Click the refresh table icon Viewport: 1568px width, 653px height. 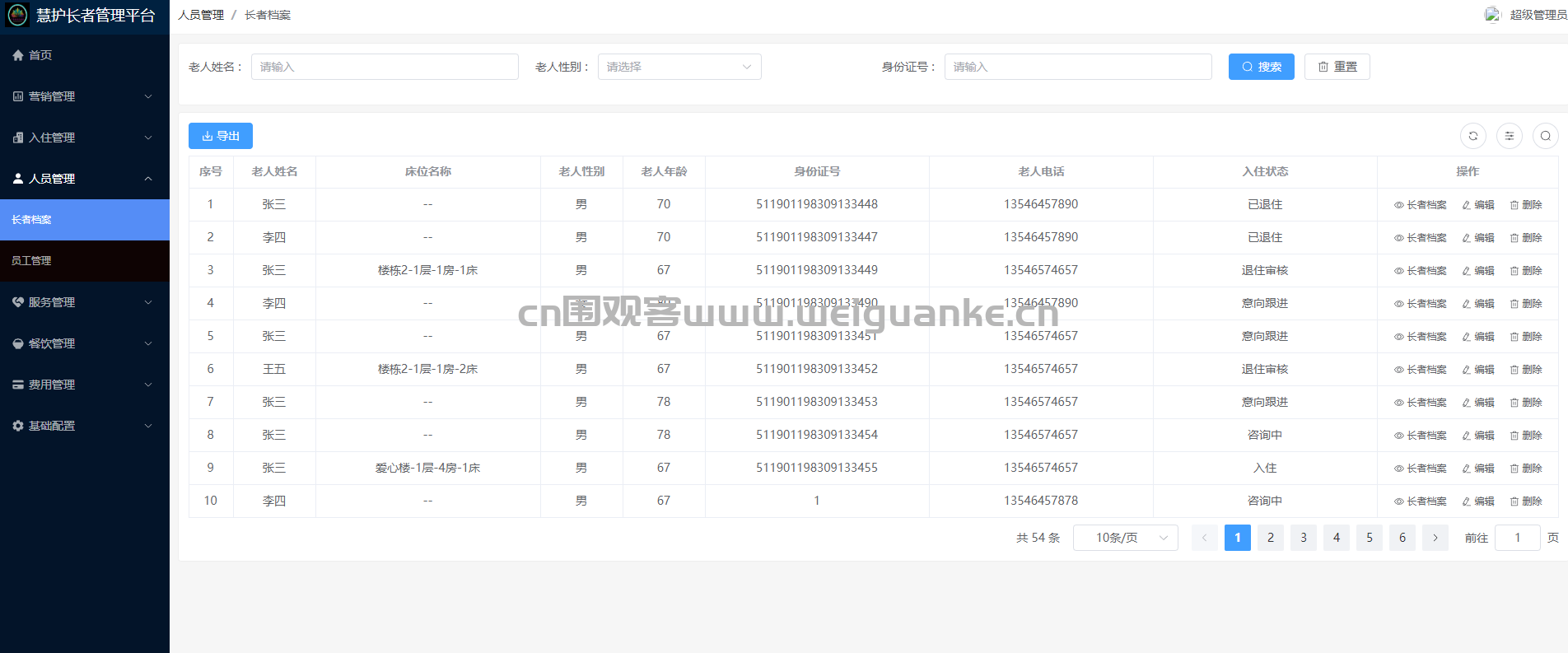coord(1473,136)
